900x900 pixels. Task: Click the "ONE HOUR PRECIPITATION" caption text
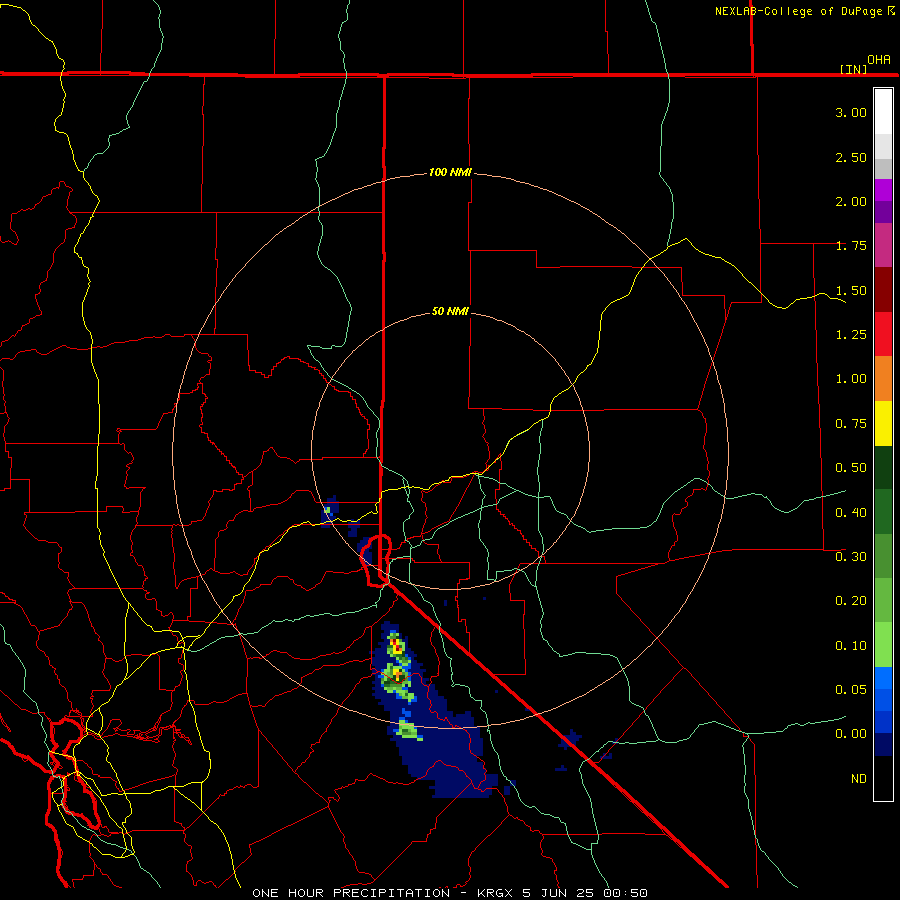351,893
